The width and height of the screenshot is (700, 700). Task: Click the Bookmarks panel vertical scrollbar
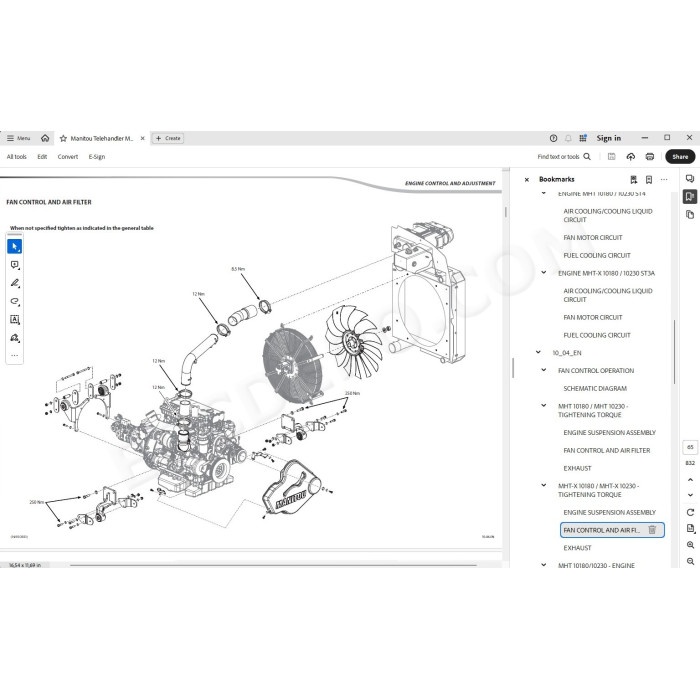674,352
